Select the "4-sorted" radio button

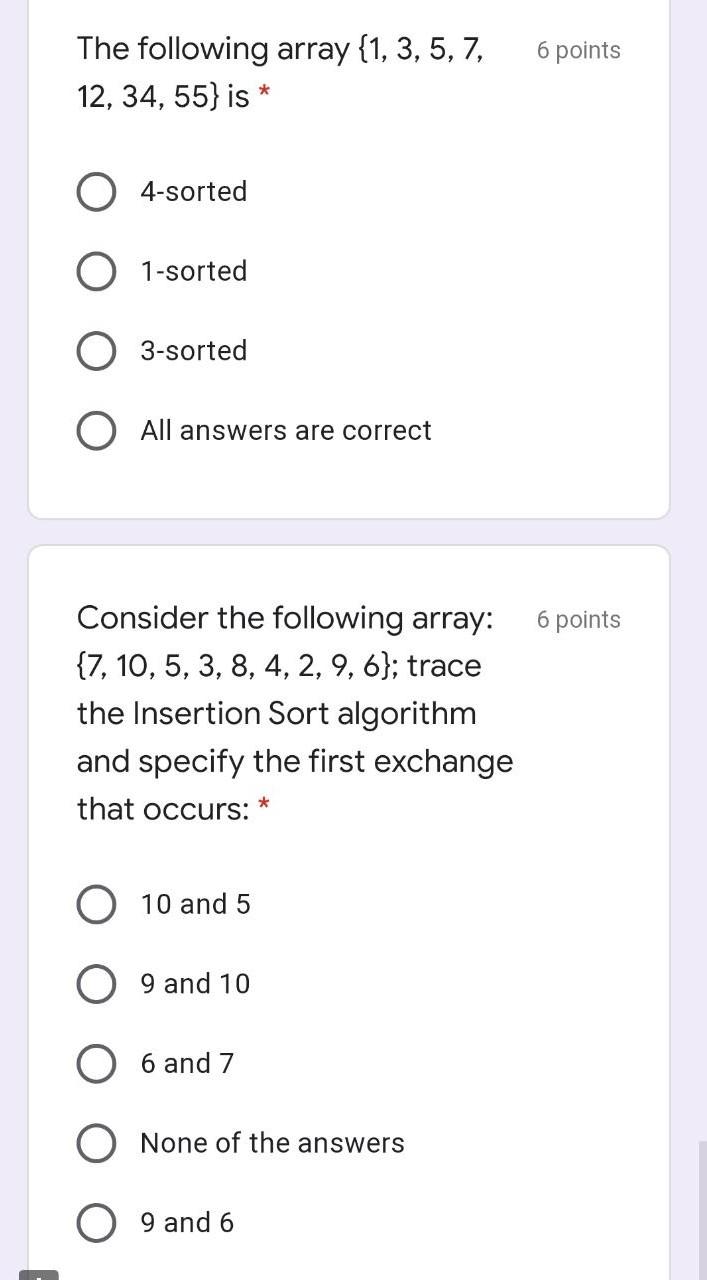(x=96, y=191)
